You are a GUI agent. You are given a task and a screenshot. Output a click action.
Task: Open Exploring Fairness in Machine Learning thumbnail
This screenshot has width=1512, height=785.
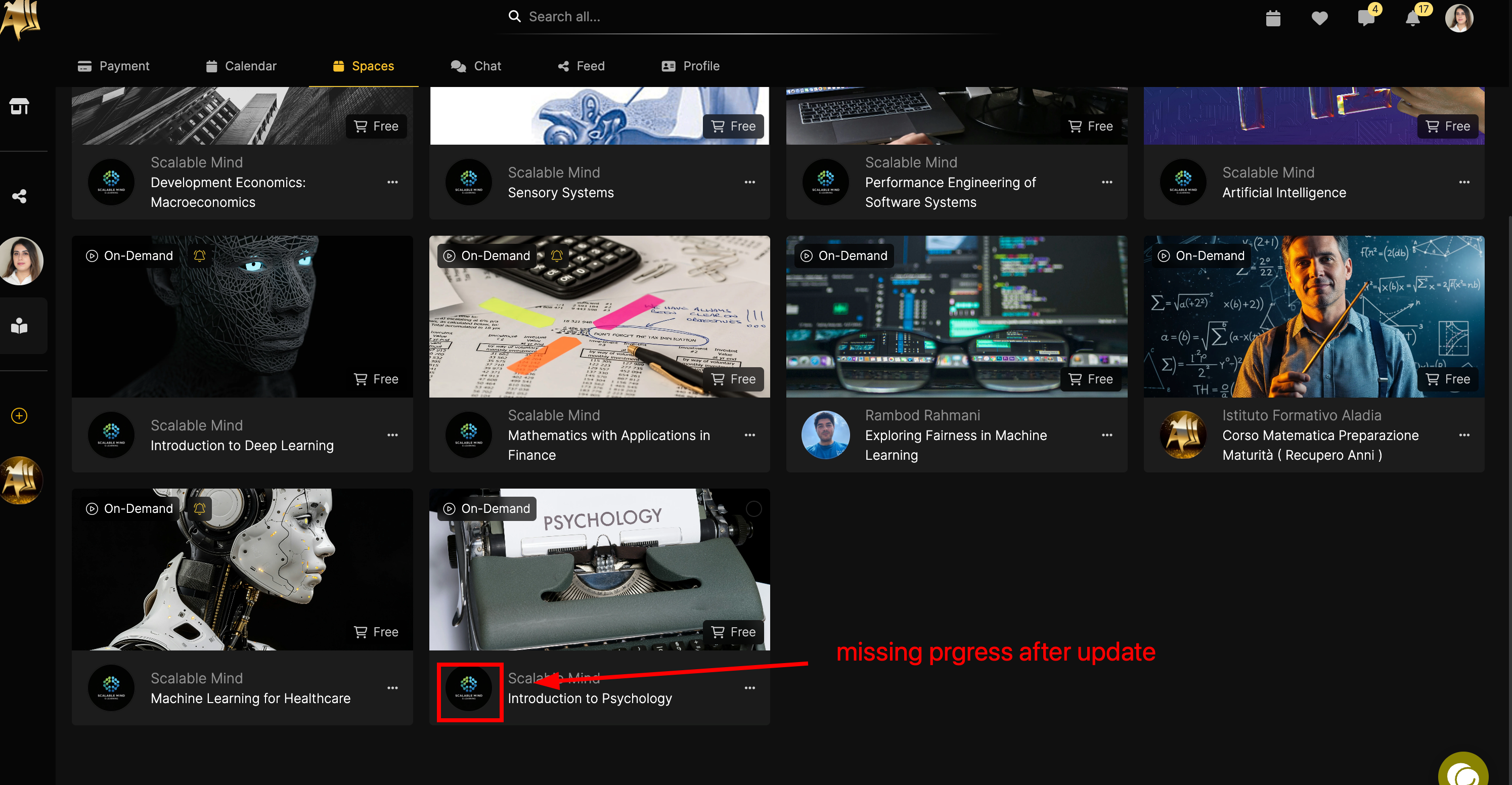(957, 317)
